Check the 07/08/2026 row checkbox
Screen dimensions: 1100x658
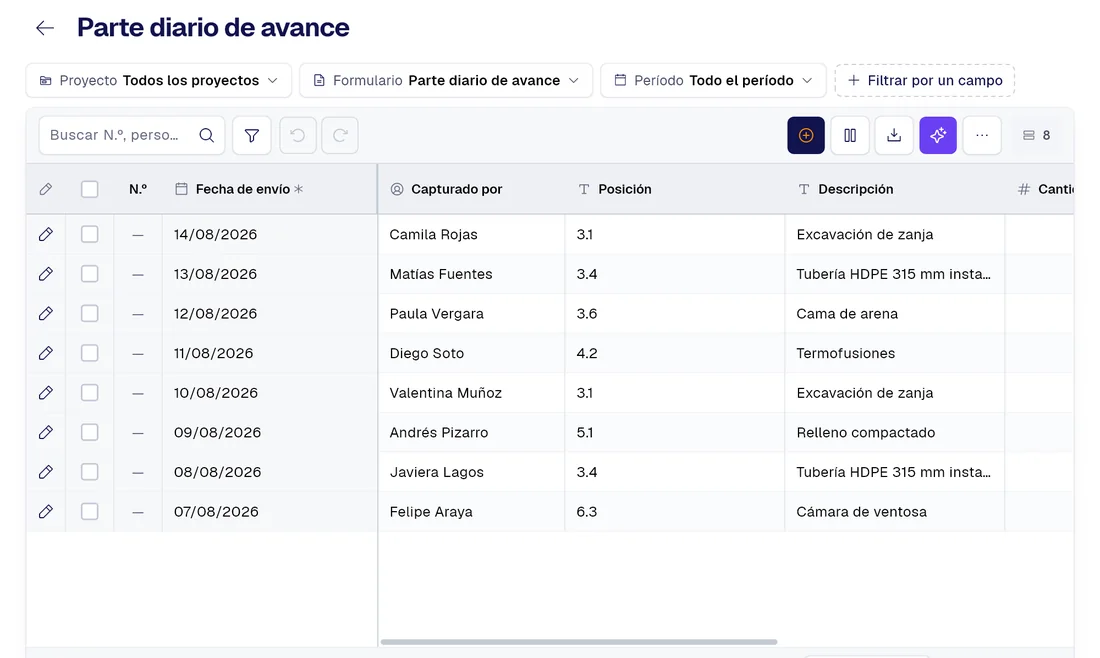(90, 512)
